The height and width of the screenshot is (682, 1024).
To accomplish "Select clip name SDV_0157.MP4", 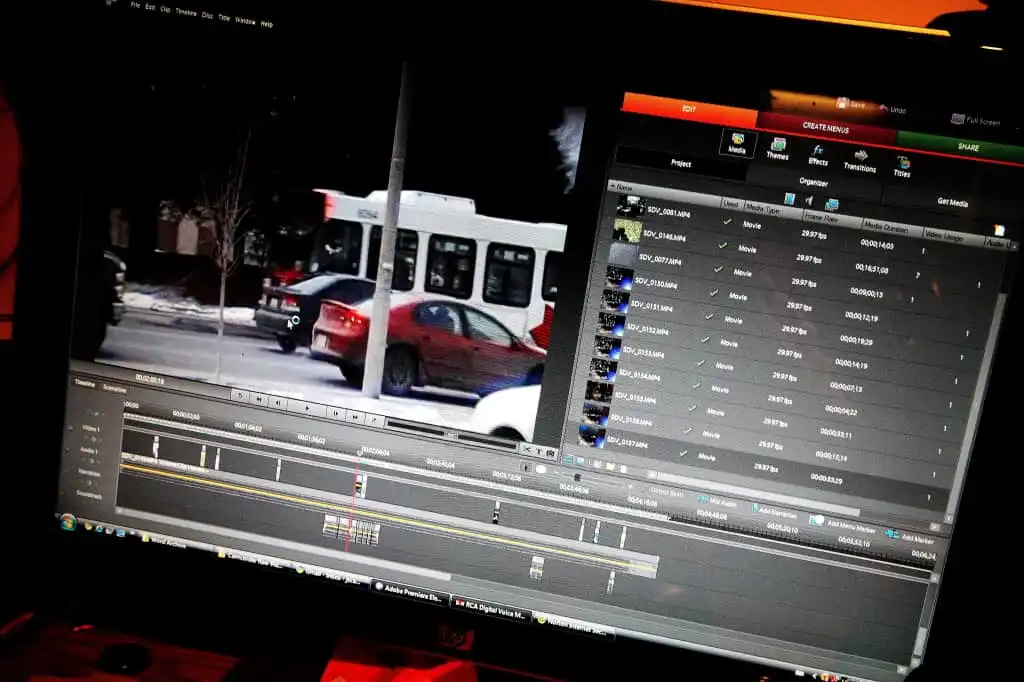I will tap(626, 444).
